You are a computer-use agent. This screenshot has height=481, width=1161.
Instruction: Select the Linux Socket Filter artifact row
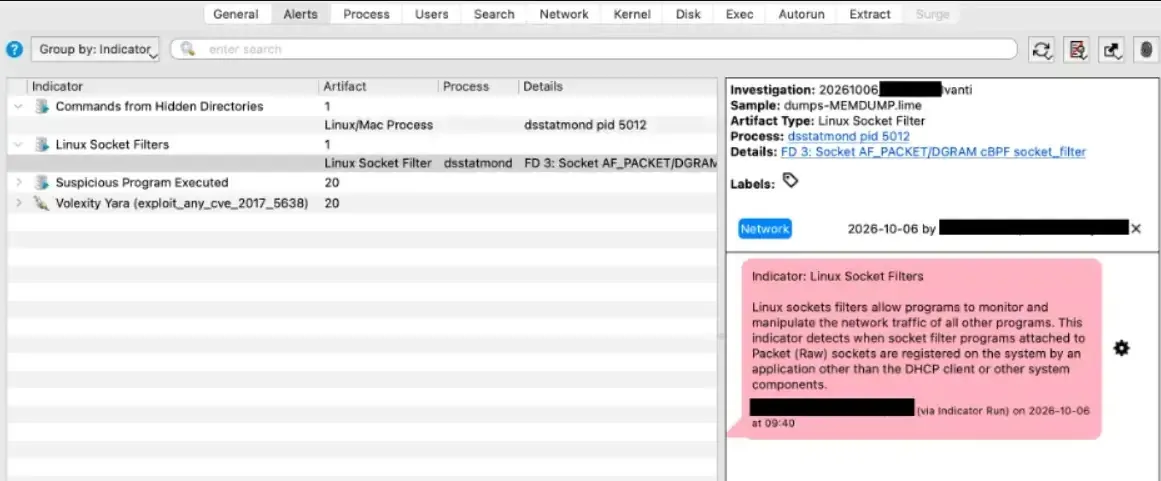coord(361,164)
